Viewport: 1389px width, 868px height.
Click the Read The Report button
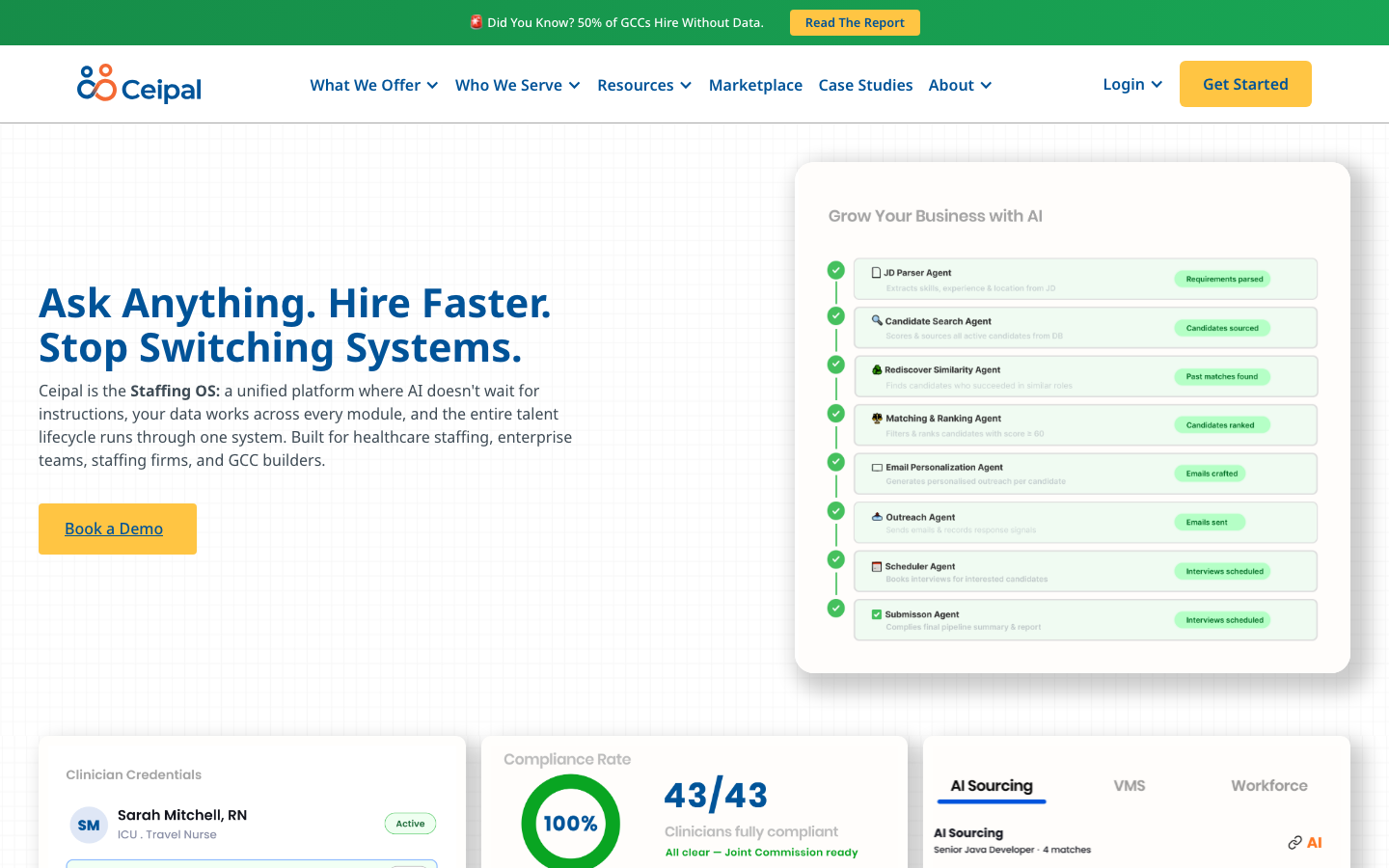855,22
